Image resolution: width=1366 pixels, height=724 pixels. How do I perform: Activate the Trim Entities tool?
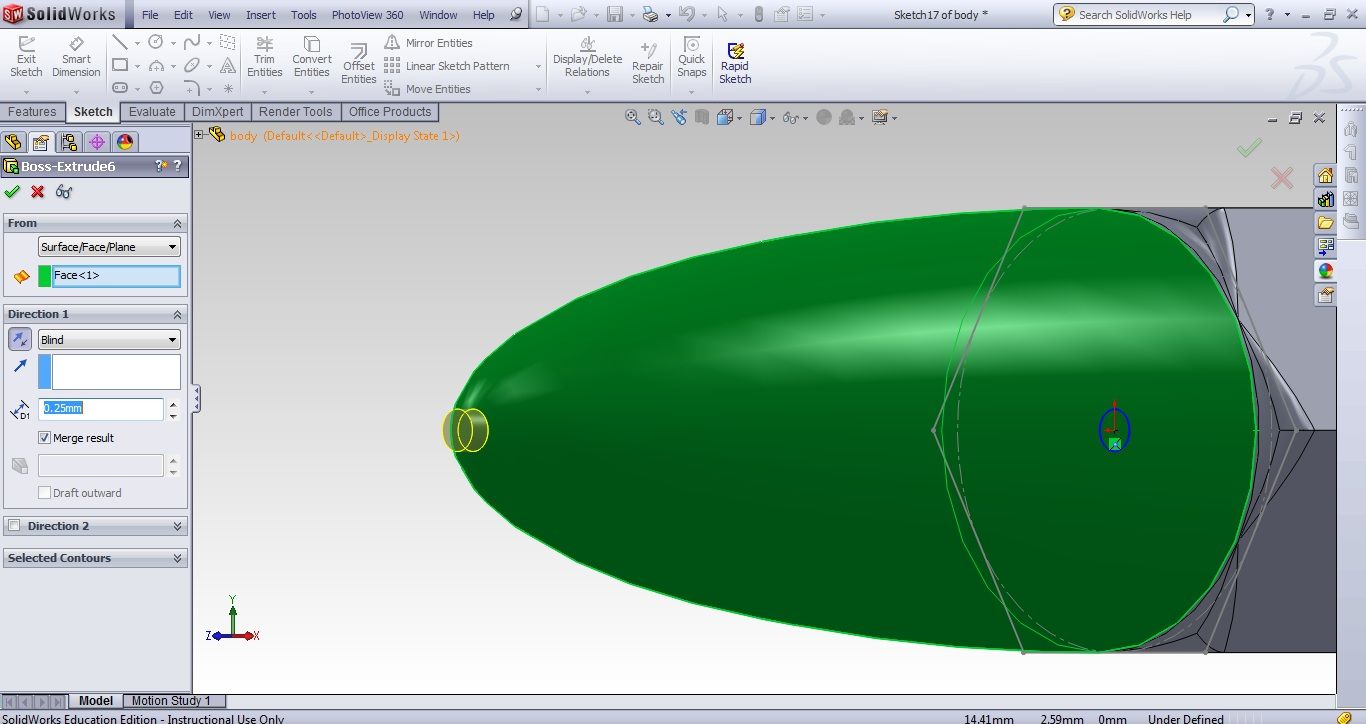pos(264,56)
